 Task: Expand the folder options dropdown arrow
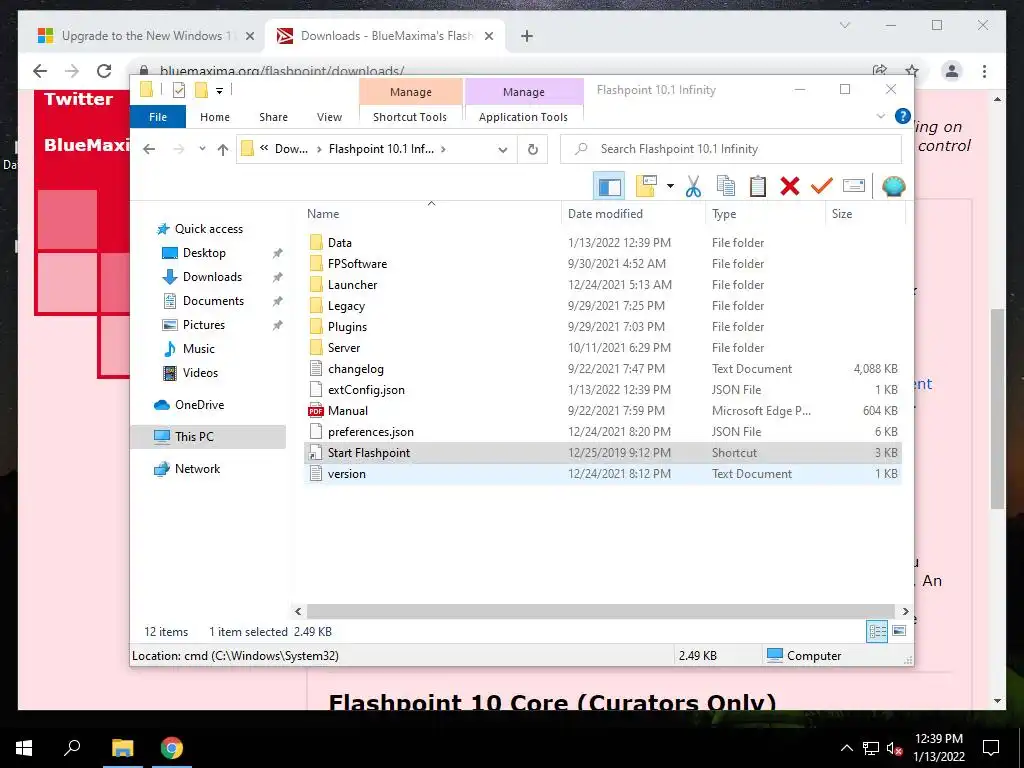click(670, 187)
